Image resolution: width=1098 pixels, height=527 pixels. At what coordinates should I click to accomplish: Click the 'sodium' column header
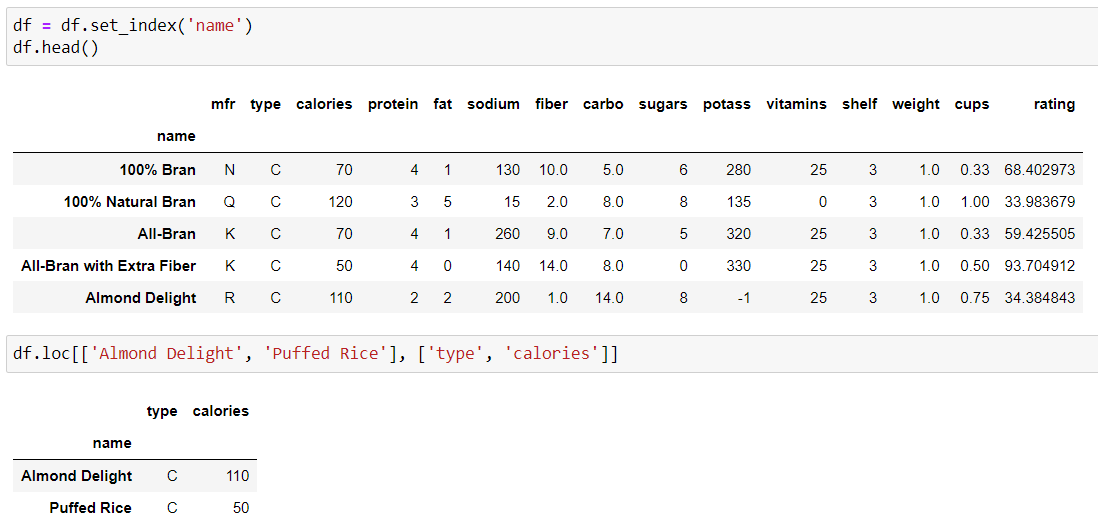coord(494,104)
